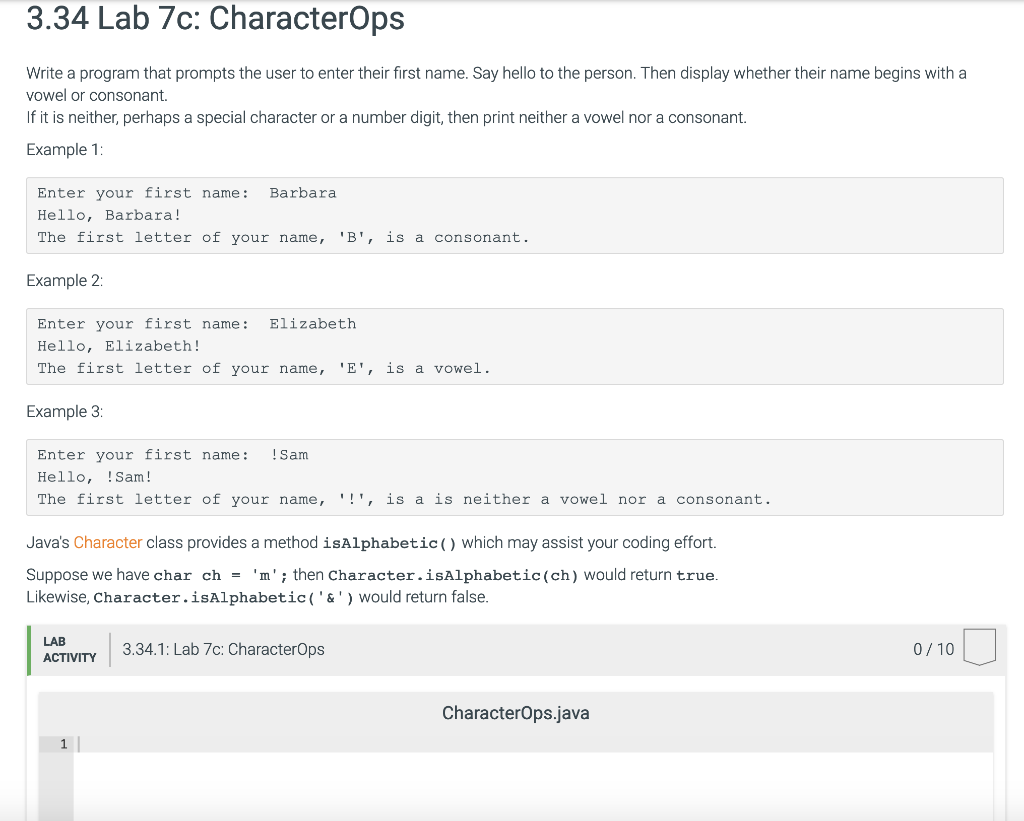Click the LAB ACTIVITY label icon
The width and height of the screenshot is (1024, 821).
68,647
